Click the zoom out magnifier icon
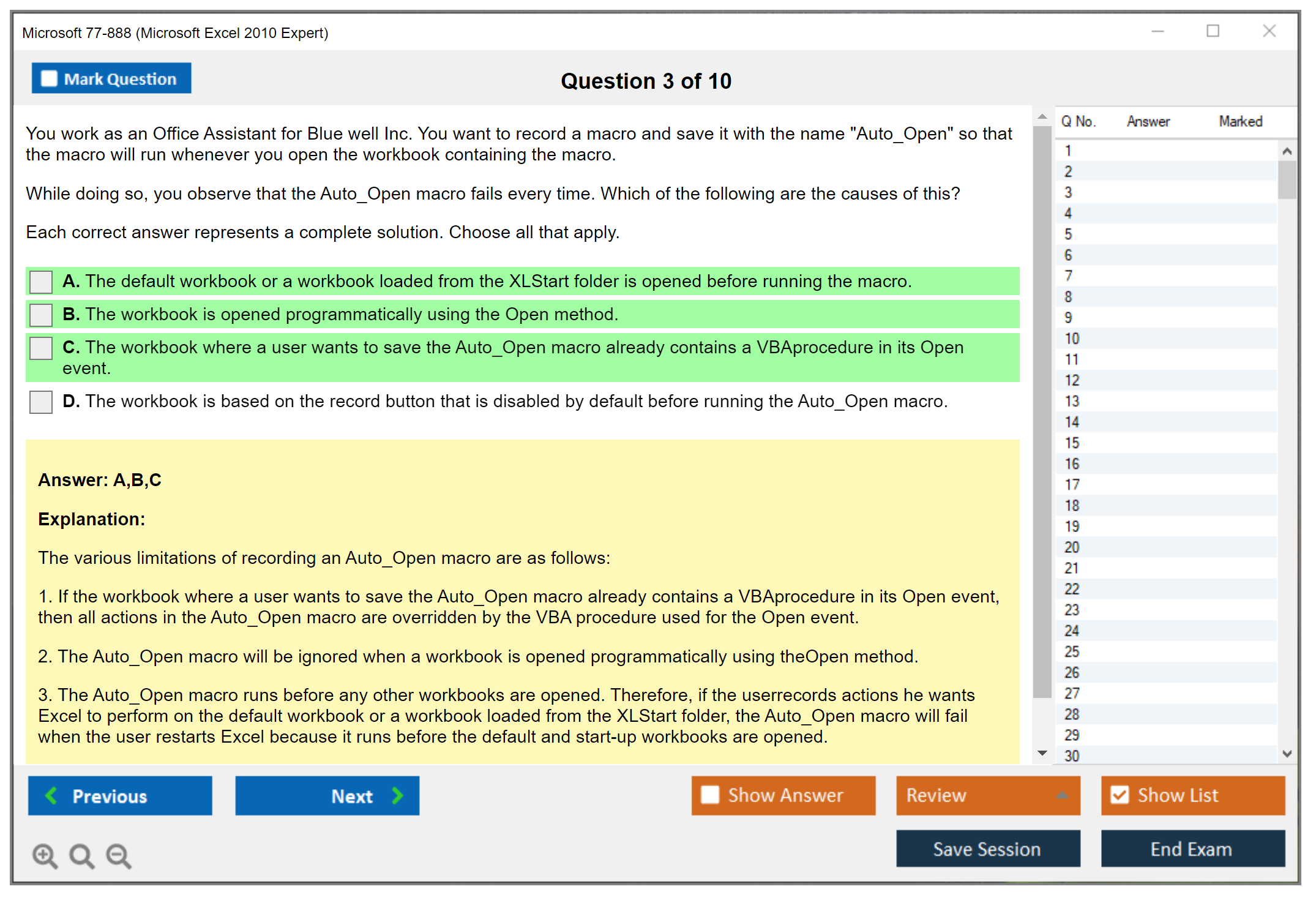 (x=118, y=855)
